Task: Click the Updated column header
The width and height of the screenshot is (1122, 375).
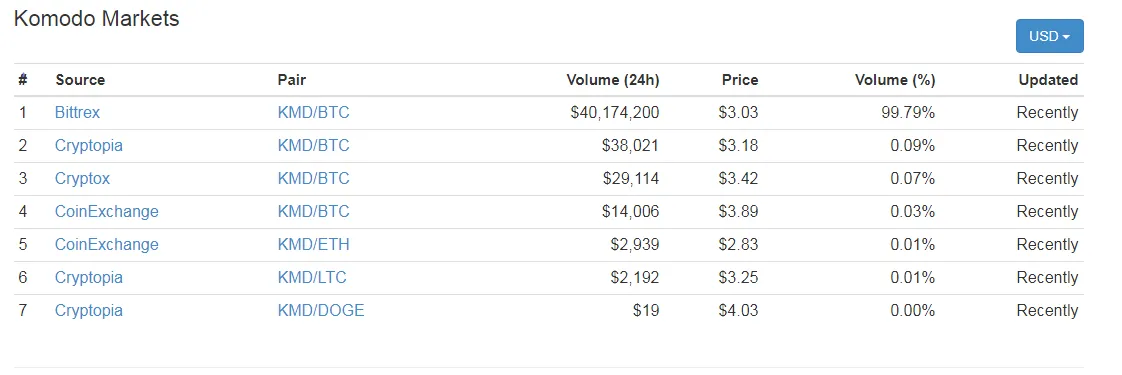Action: (x=1048, y=80)
